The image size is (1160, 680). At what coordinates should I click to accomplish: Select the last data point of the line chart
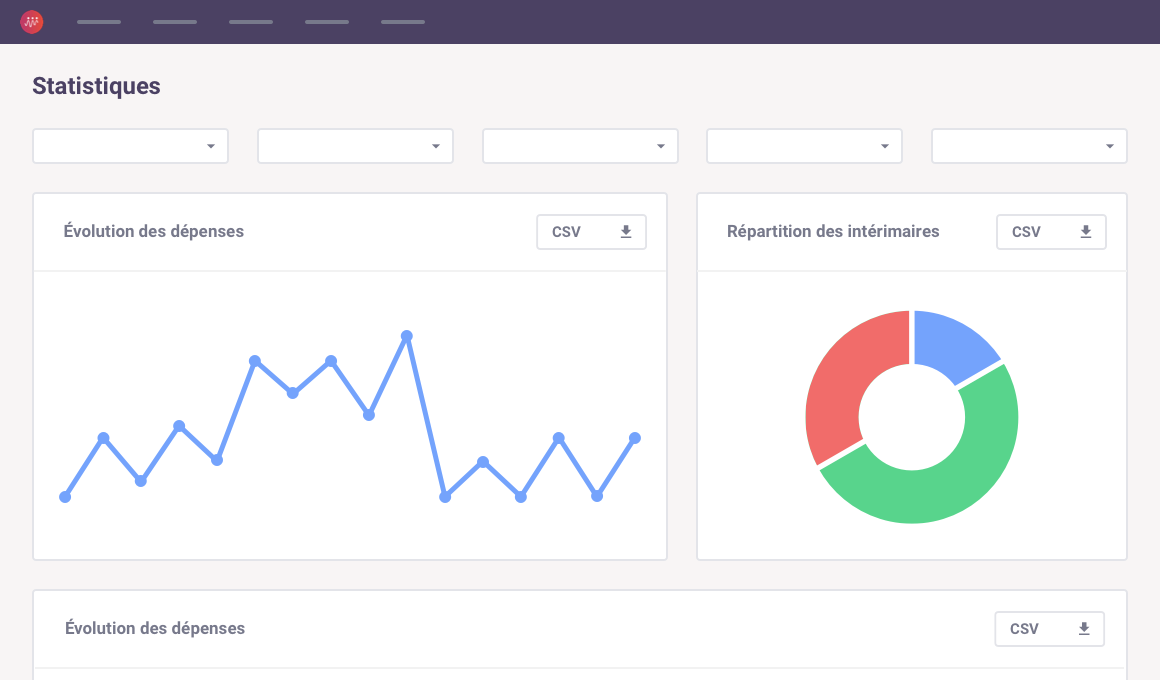coord(635,438)
